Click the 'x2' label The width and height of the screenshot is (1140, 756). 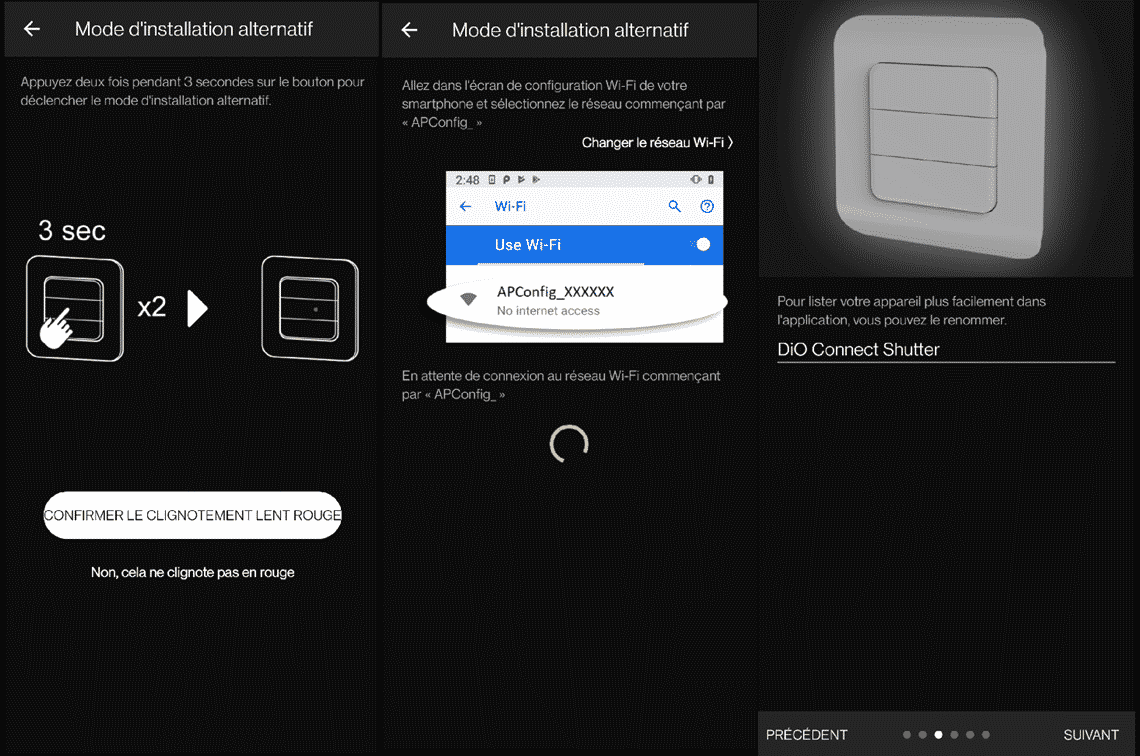152,307
